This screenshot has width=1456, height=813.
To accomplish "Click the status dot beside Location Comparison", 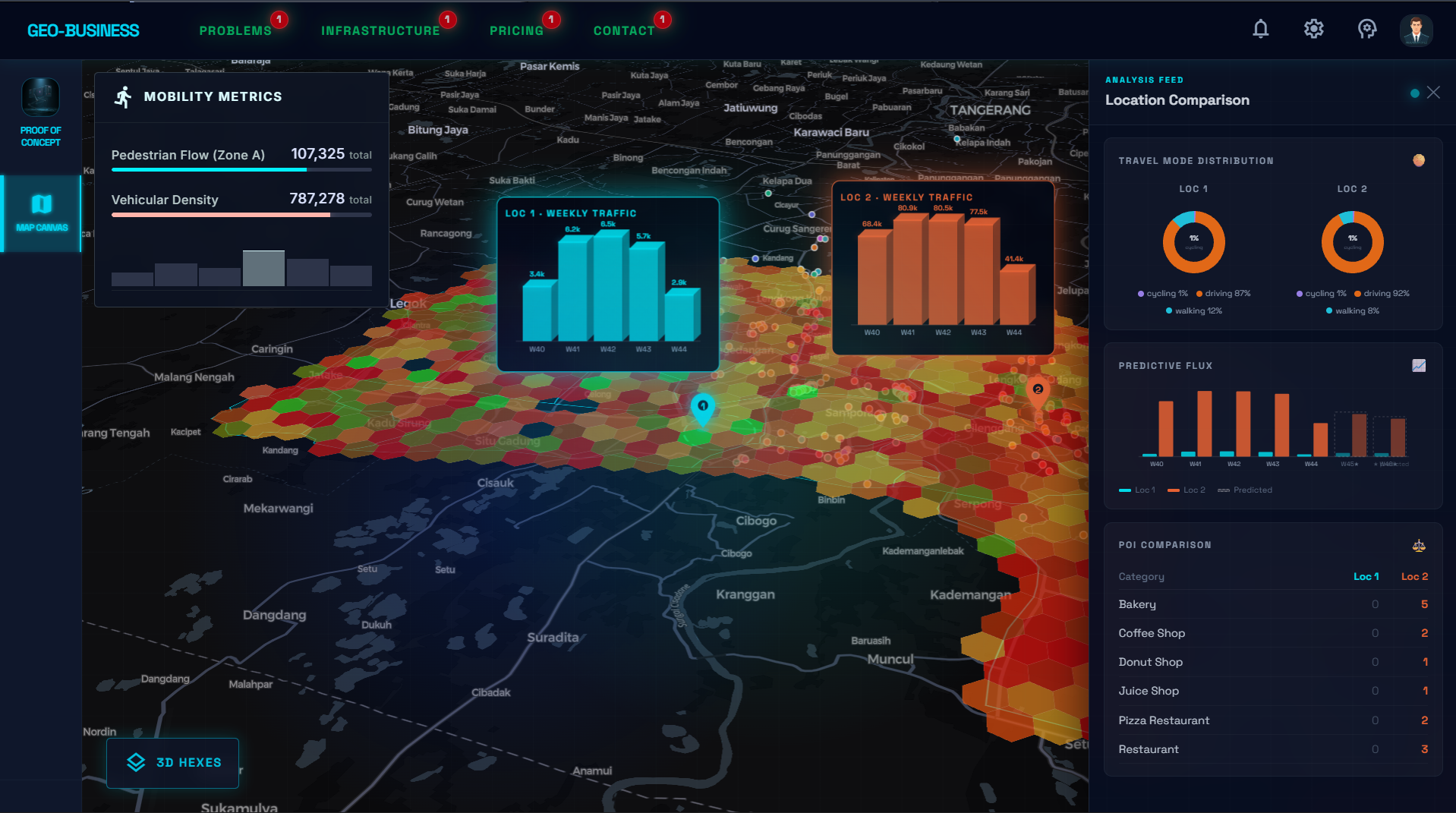I will pos(1415,93).
